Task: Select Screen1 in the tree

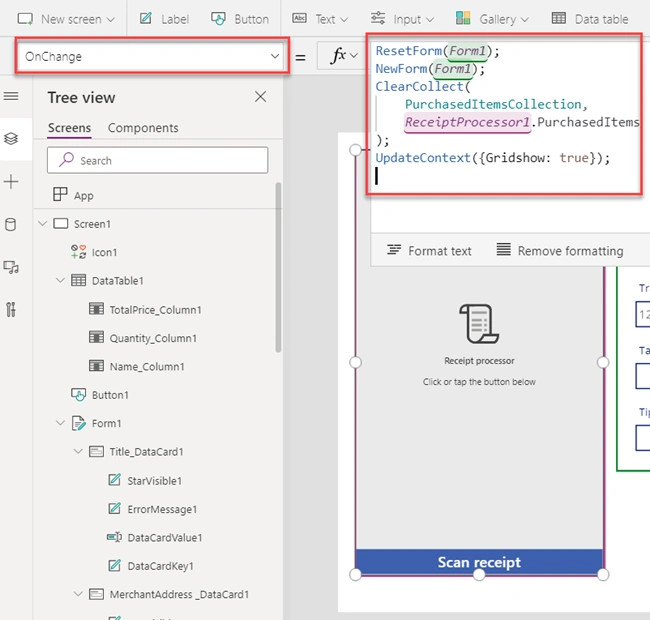Action: [x=92, y=224]
